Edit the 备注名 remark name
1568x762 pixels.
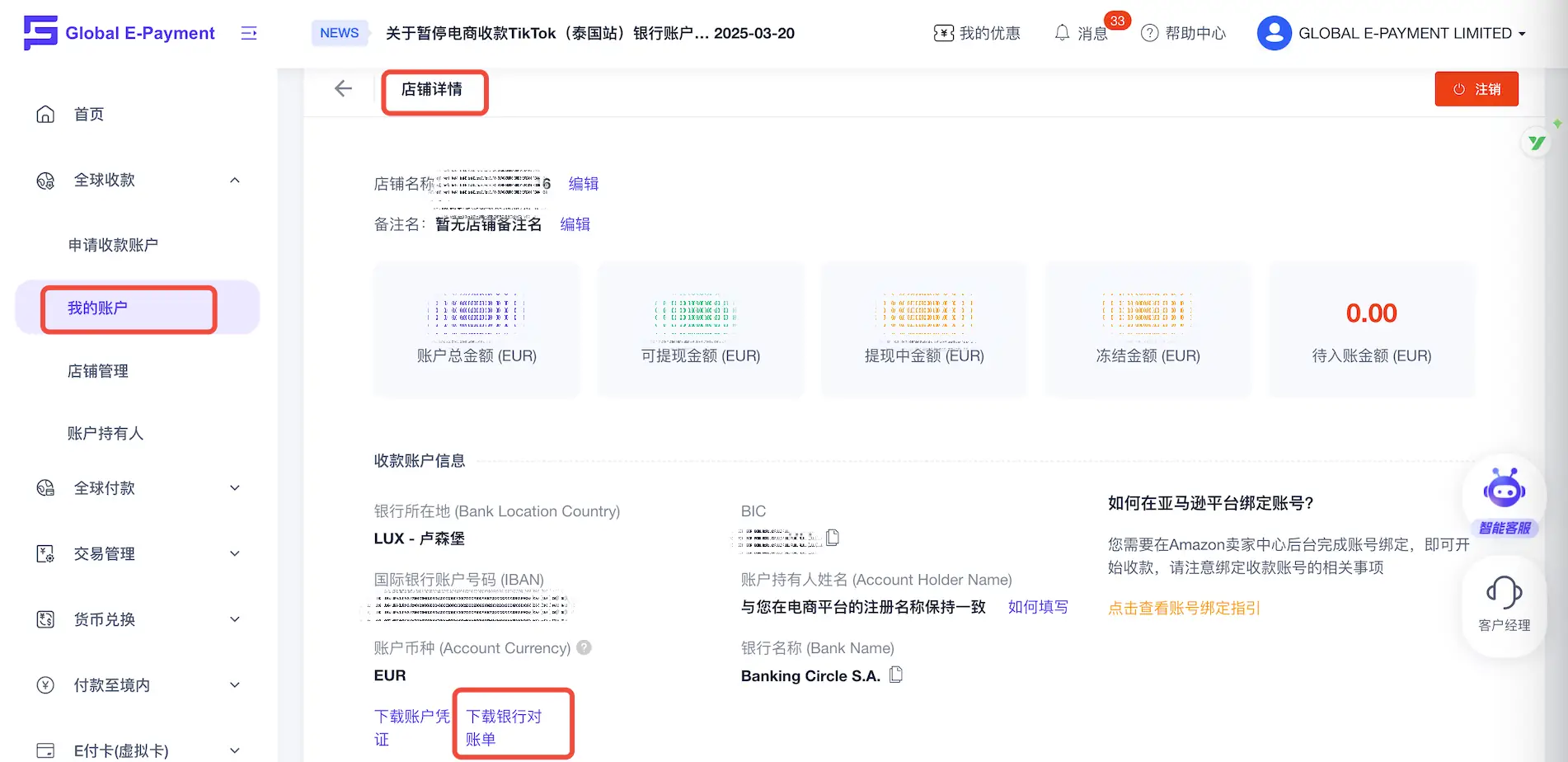tap(575, 224)
